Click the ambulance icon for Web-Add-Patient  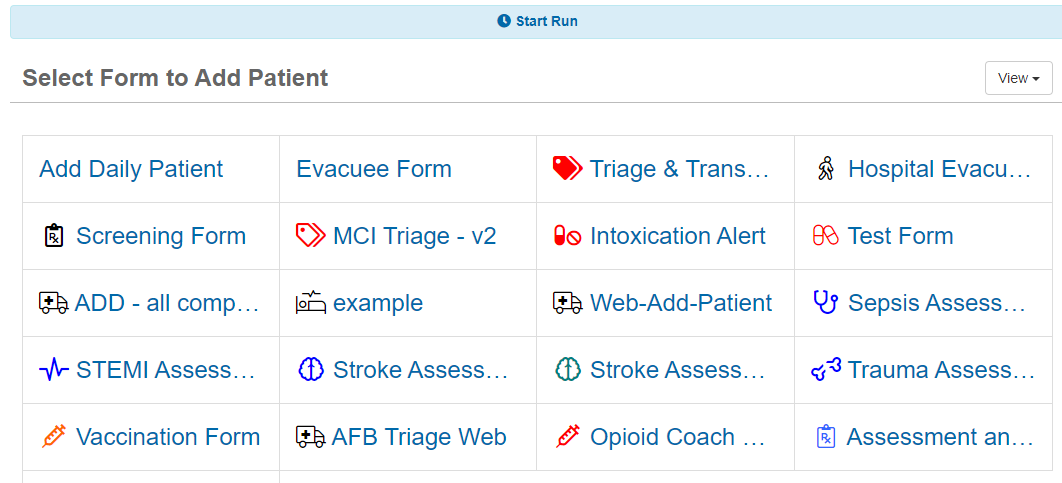click(x=568, y=303)
